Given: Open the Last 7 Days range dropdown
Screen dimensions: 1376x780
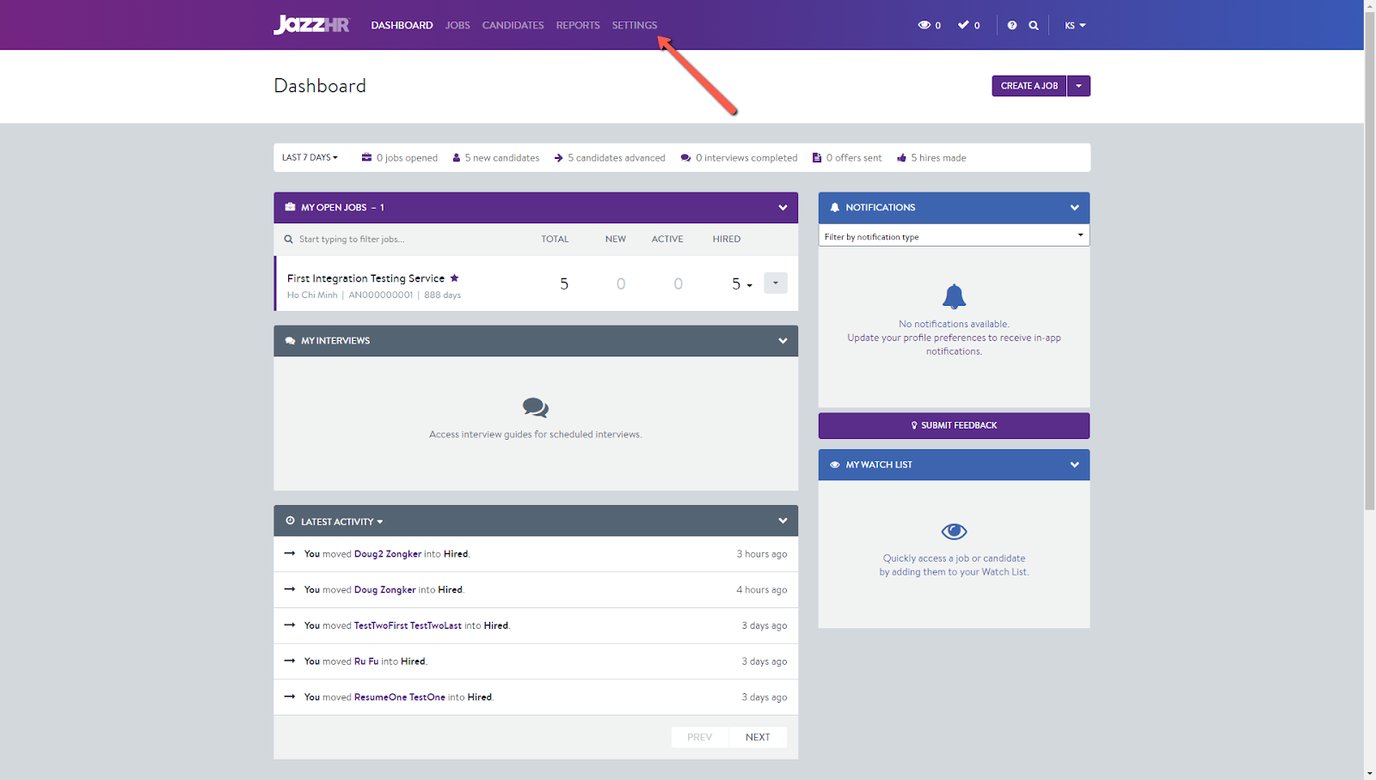Looking at the screenshot, I should 309,158.
